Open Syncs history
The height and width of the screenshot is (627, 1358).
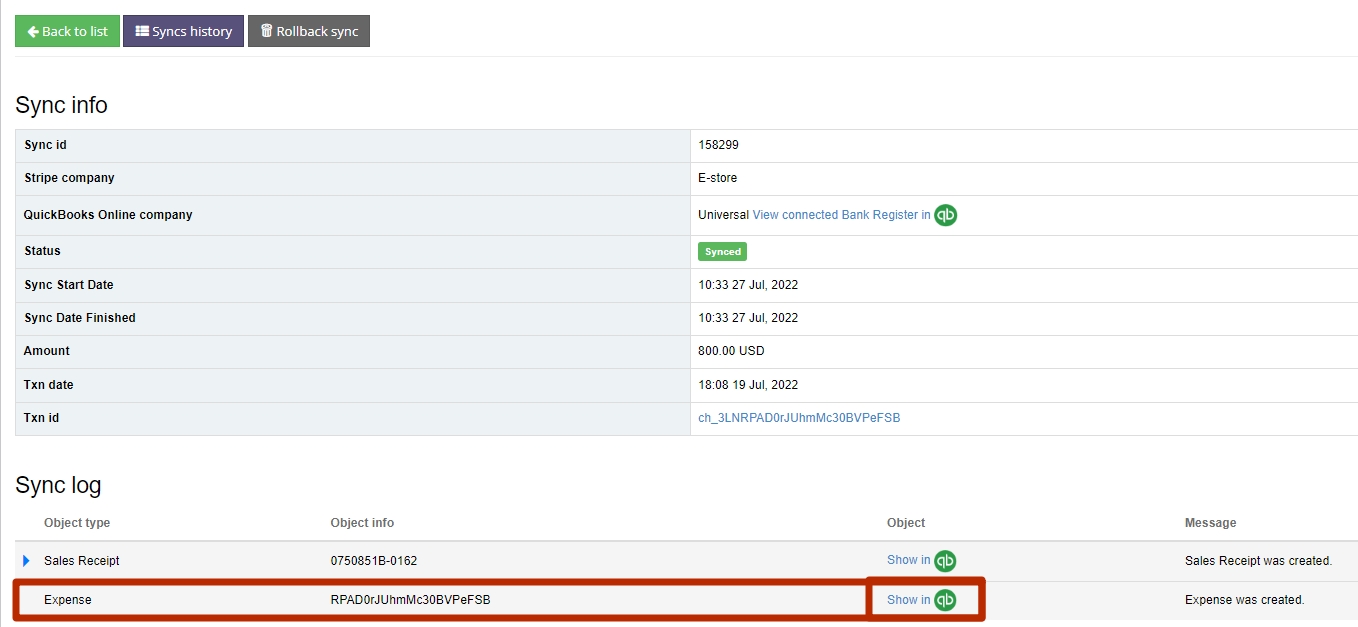(x=183, y=31)
